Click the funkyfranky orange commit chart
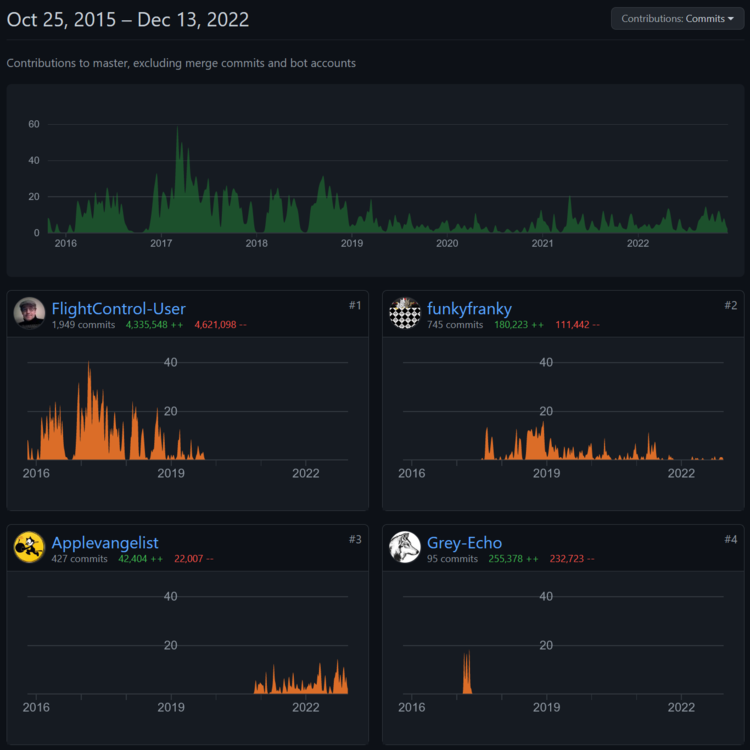The height and width of the screenshot is (750, 750). coord(603,441)
